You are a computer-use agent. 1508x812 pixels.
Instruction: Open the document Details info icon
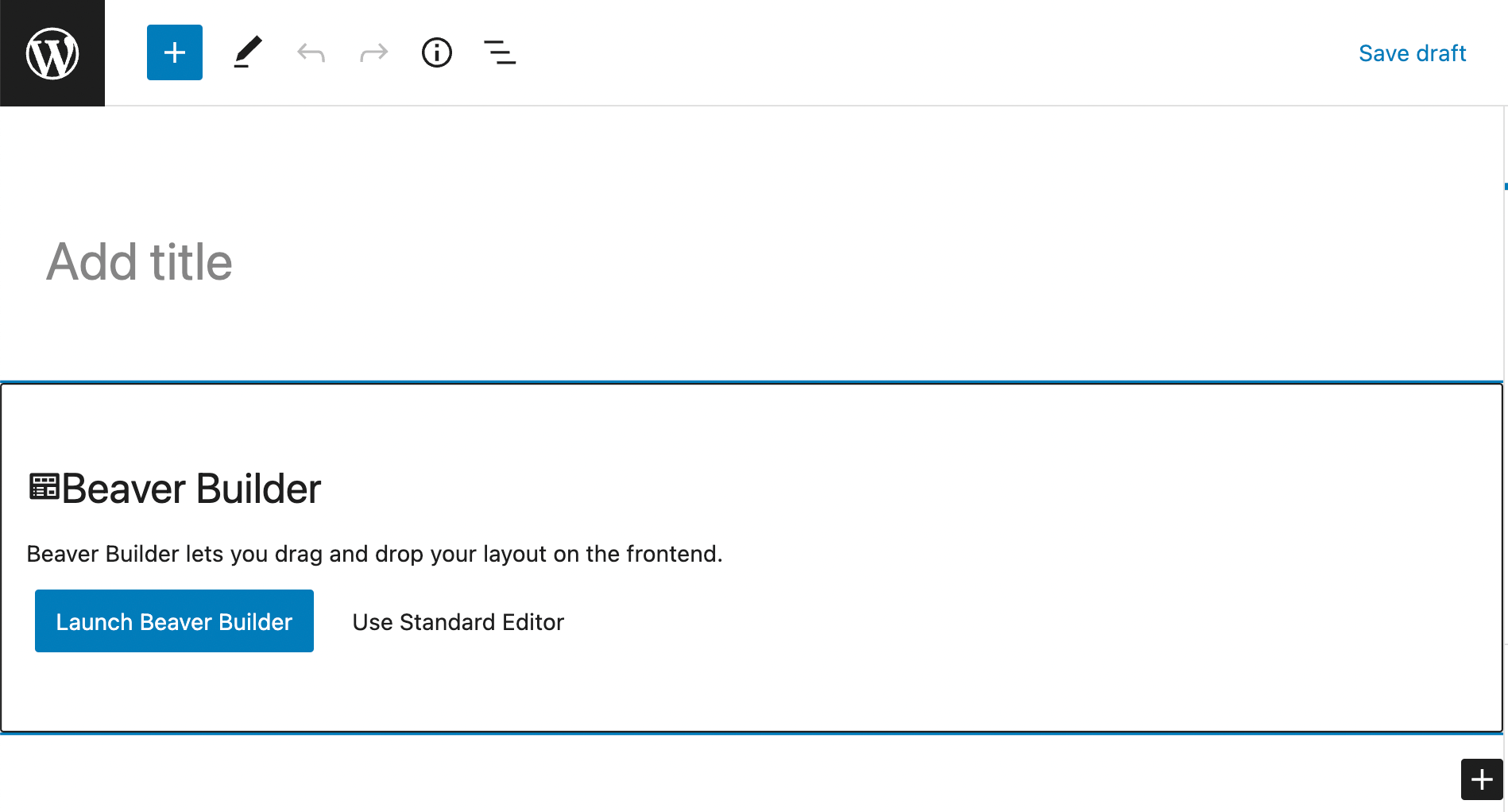pos(436,53)
